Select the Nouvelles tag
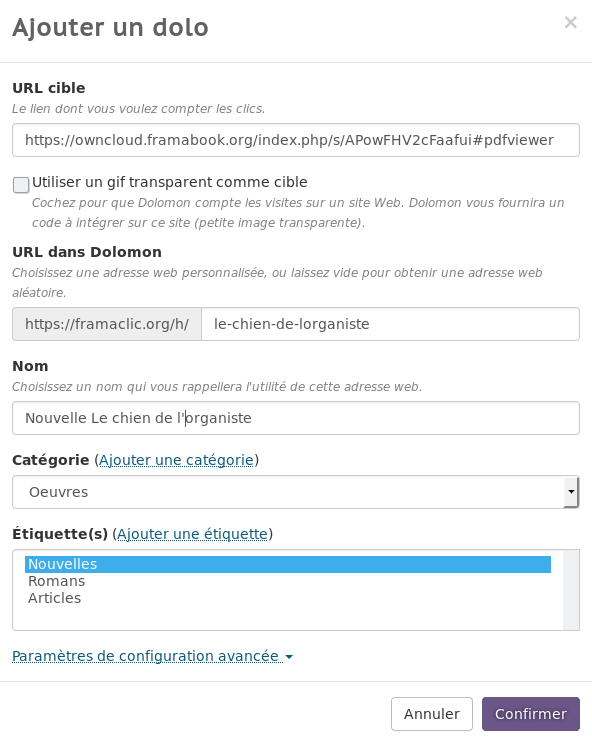Image resolution: width=592 pixels, height=741 pixels. pos(288,564)
